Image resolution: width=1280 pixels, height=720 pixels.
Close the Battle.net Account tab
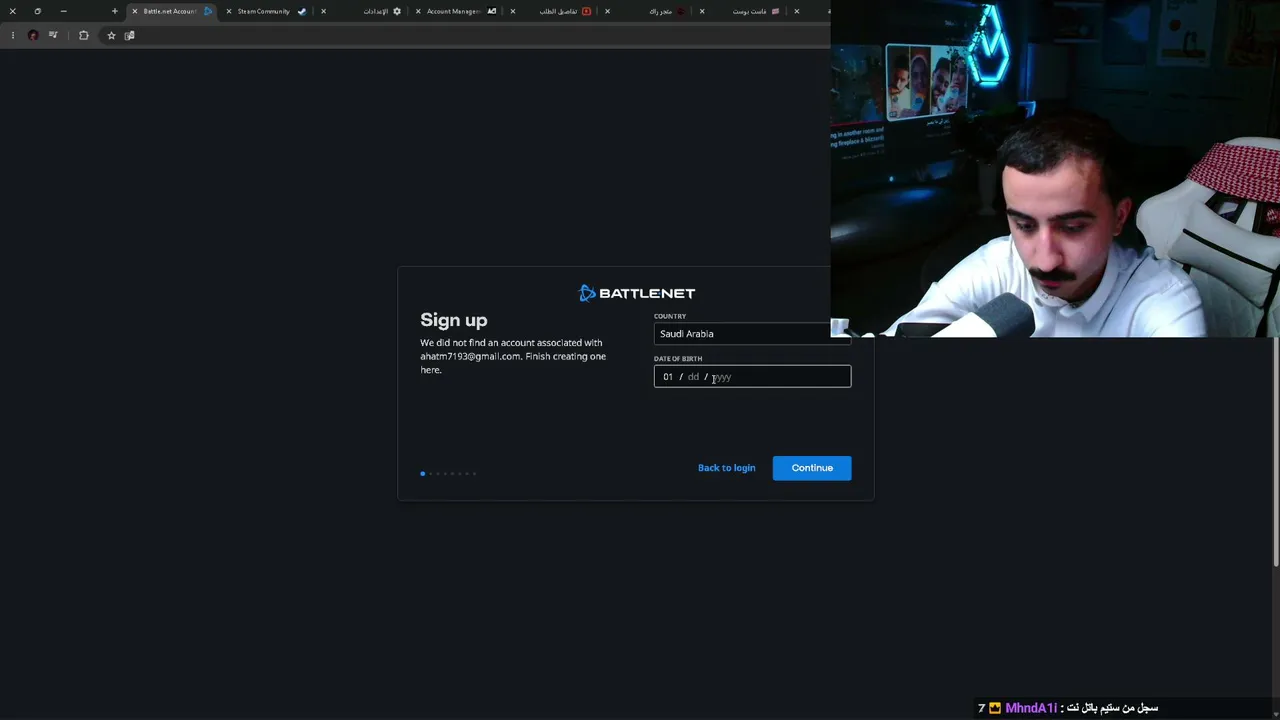[134, 11]
